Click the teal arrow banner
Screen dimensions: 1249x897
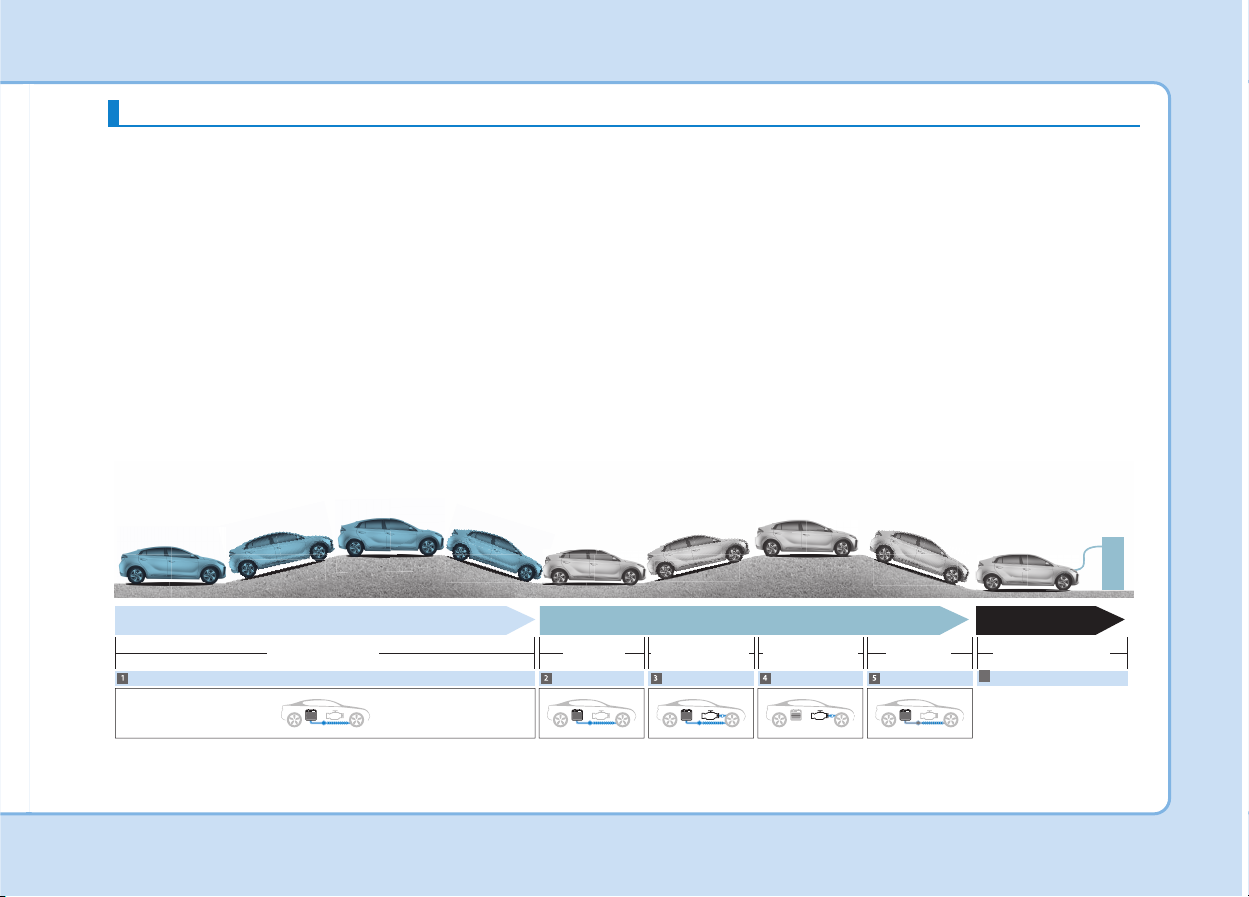755,620
